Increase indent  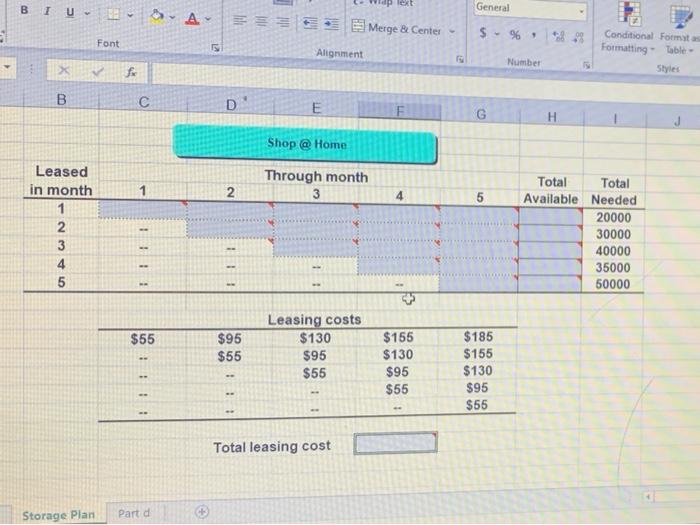(x=331, y=24)
